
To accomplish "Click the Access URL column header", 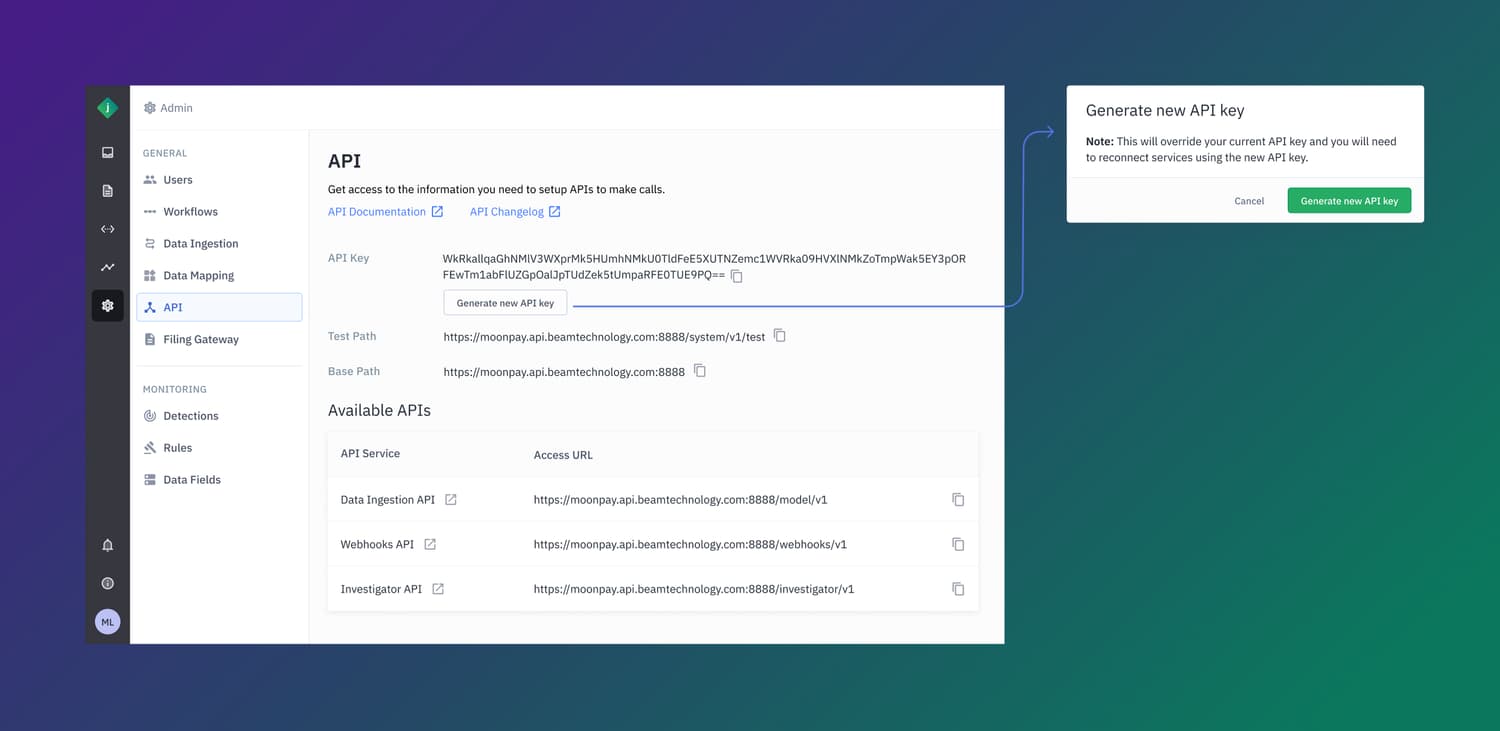I will coord(563,455).
